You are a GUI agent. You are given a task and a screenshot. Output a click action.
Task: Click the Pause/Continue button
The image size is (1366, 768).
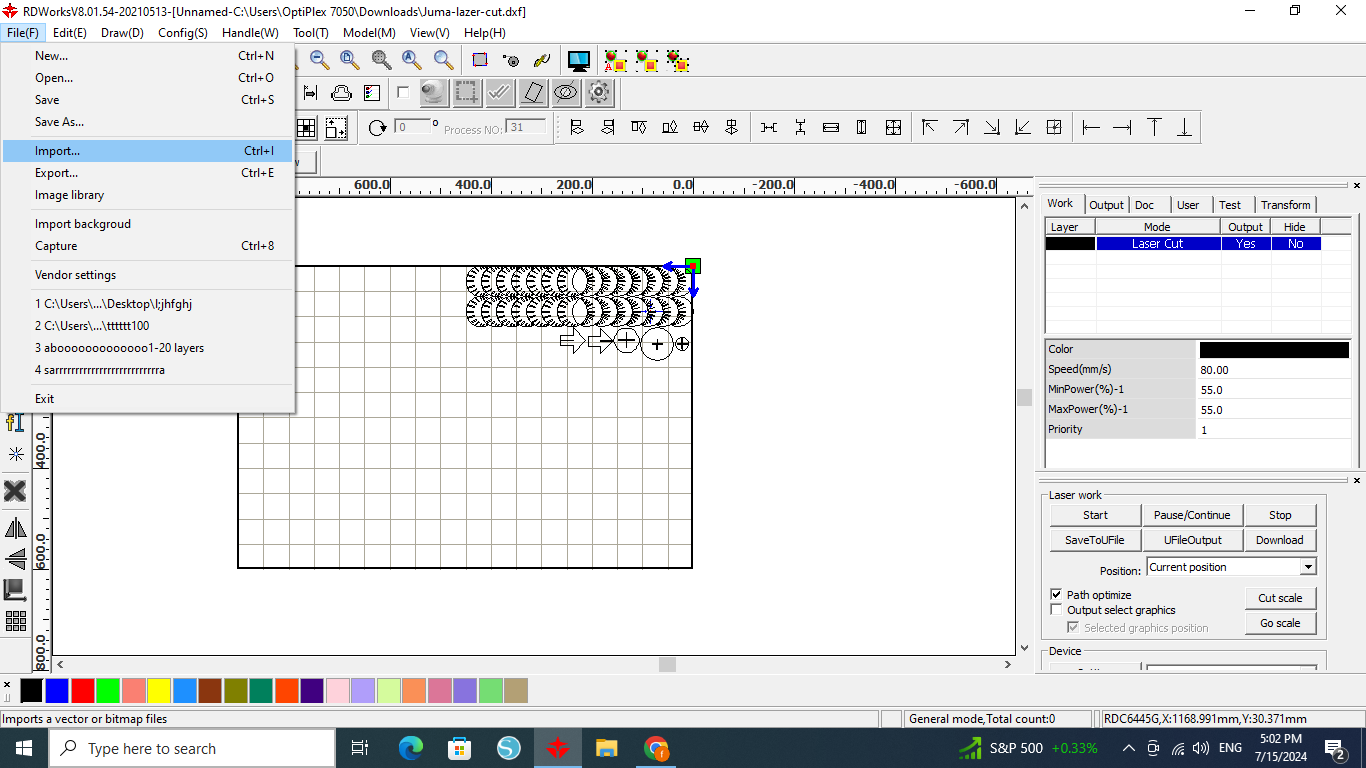pos(1192,515)
